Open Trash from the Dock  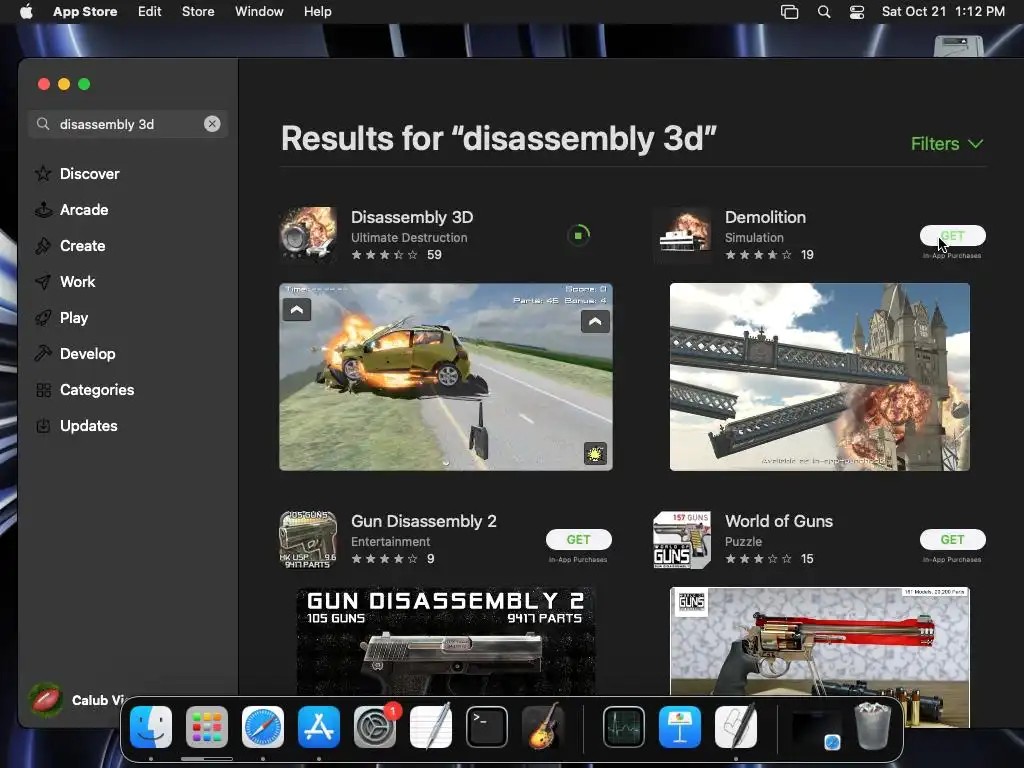coord(872,727)
